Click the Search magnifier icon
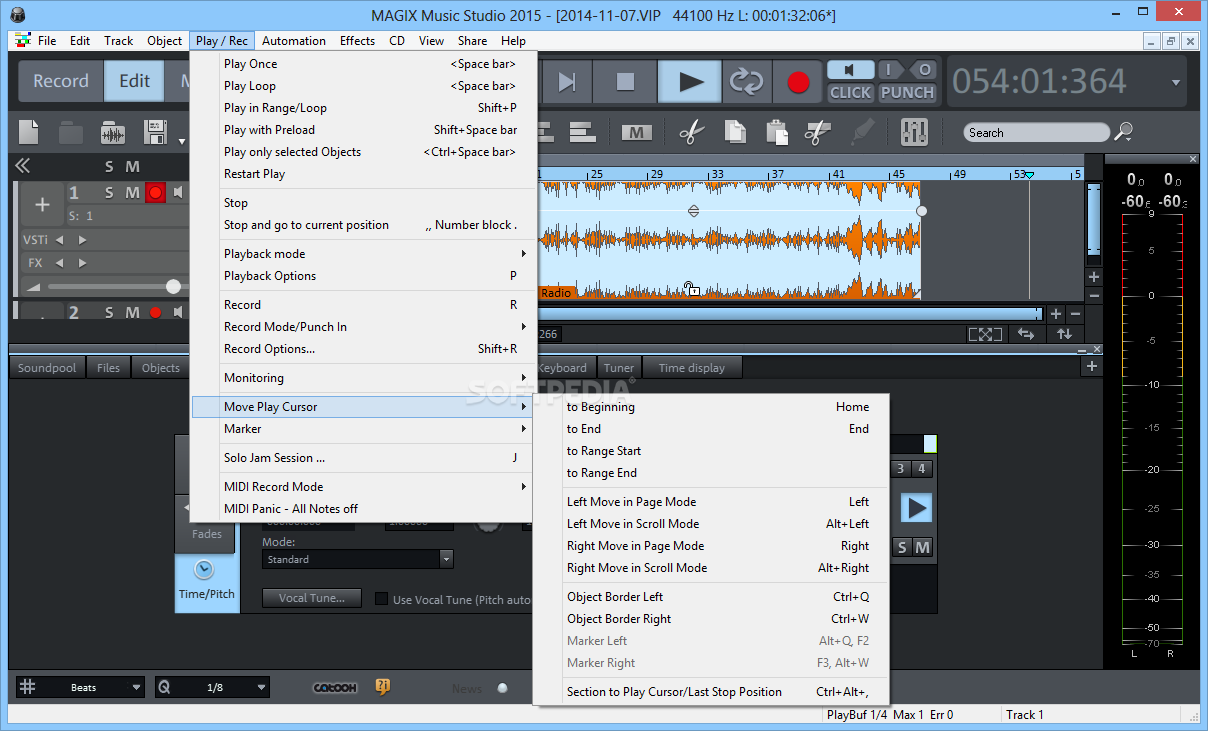This screenshot has width=1208, height=731. click(x=1124, y=131)
